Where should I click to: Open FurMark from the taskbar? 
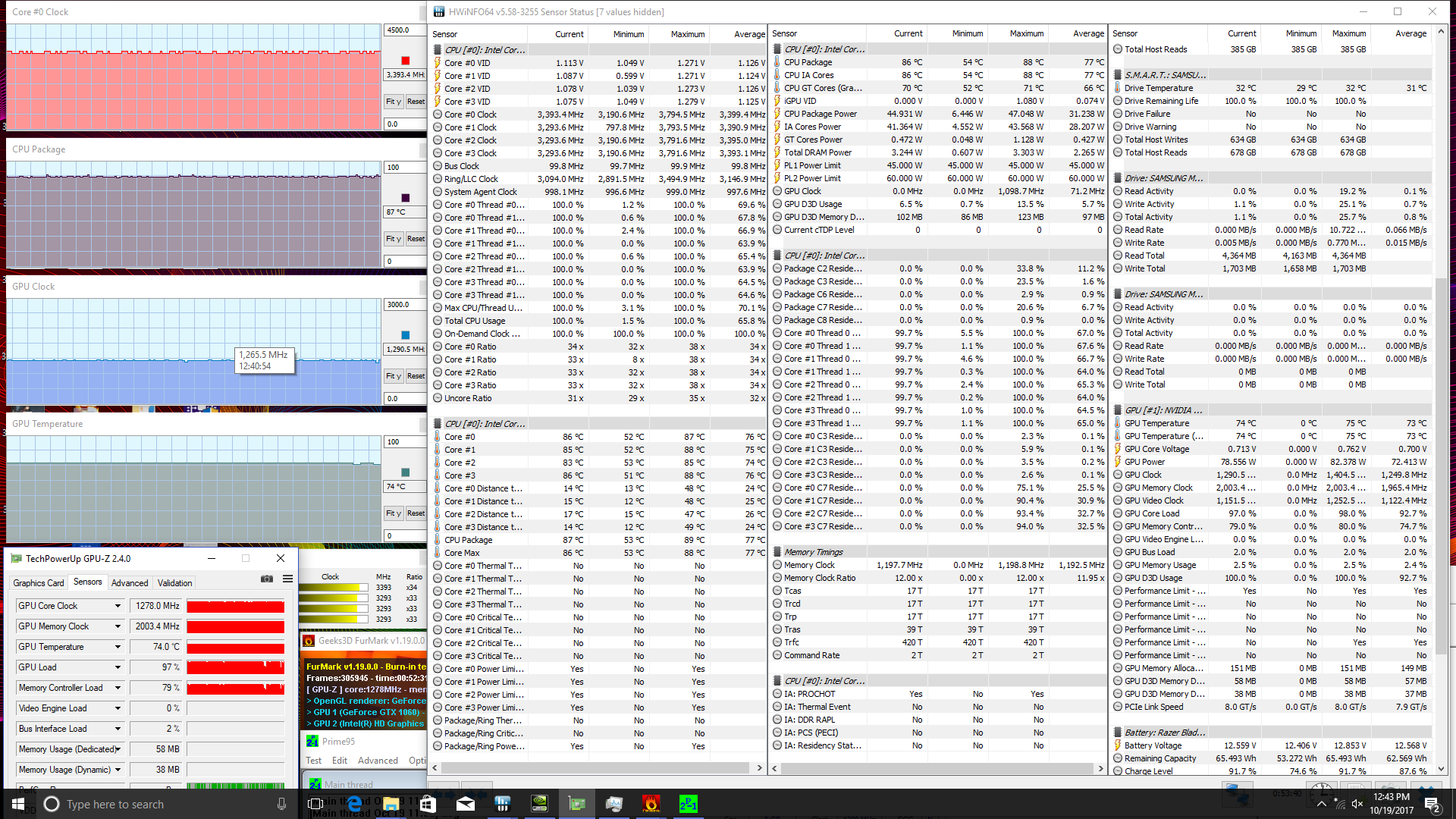651,804
